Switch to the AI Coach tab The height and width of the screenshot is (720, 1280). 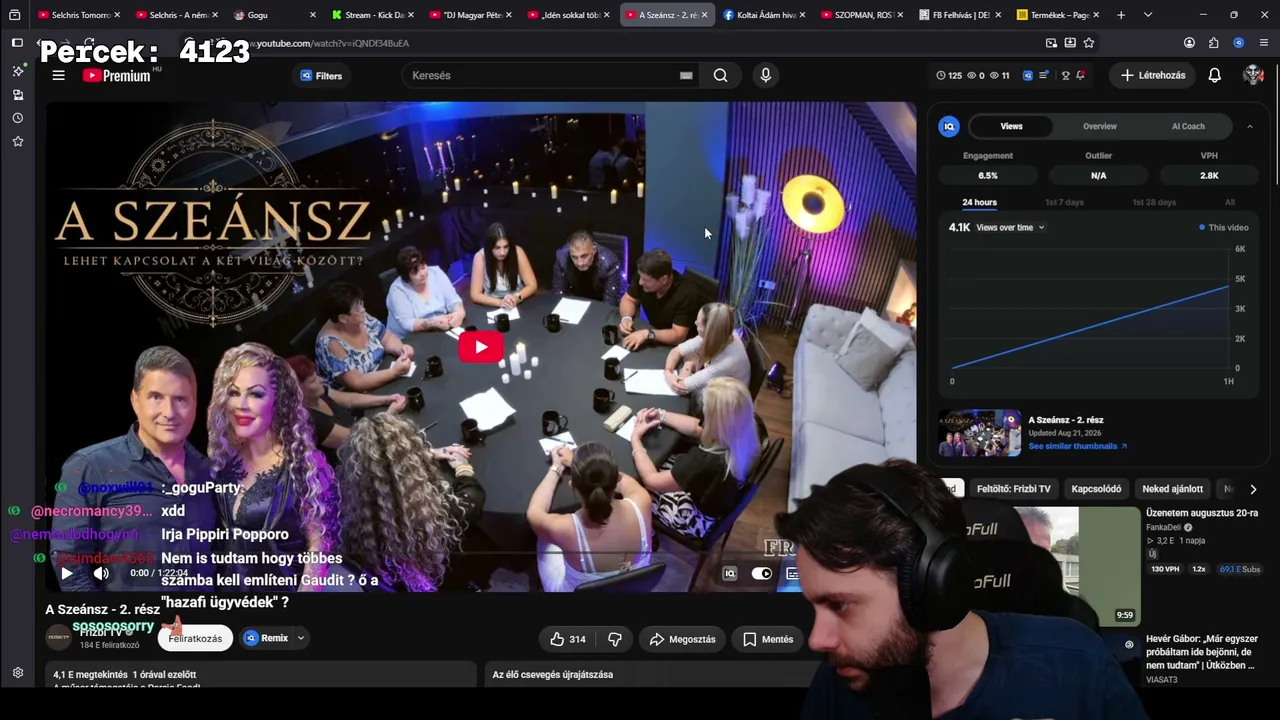pyautogui.click(x=1188, y=126)
